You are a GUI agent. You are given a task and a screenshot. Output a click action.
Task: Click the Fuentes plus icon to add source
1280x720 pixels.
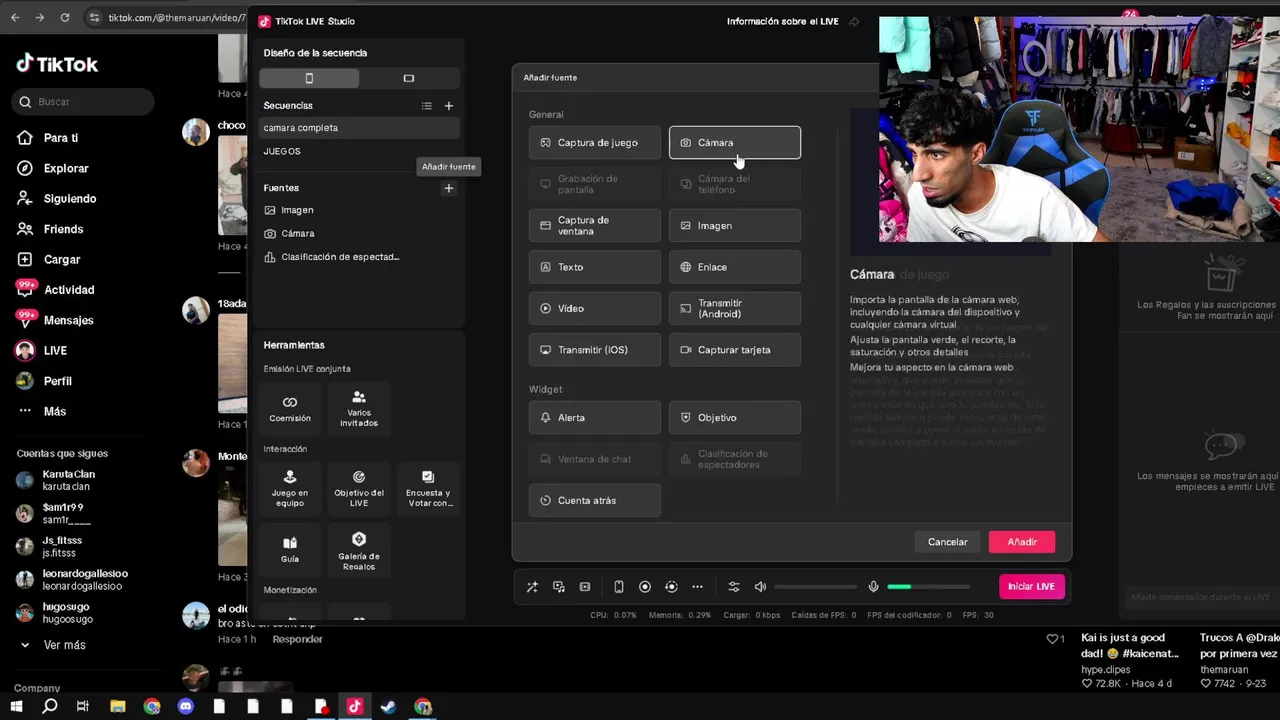(449, 188)
